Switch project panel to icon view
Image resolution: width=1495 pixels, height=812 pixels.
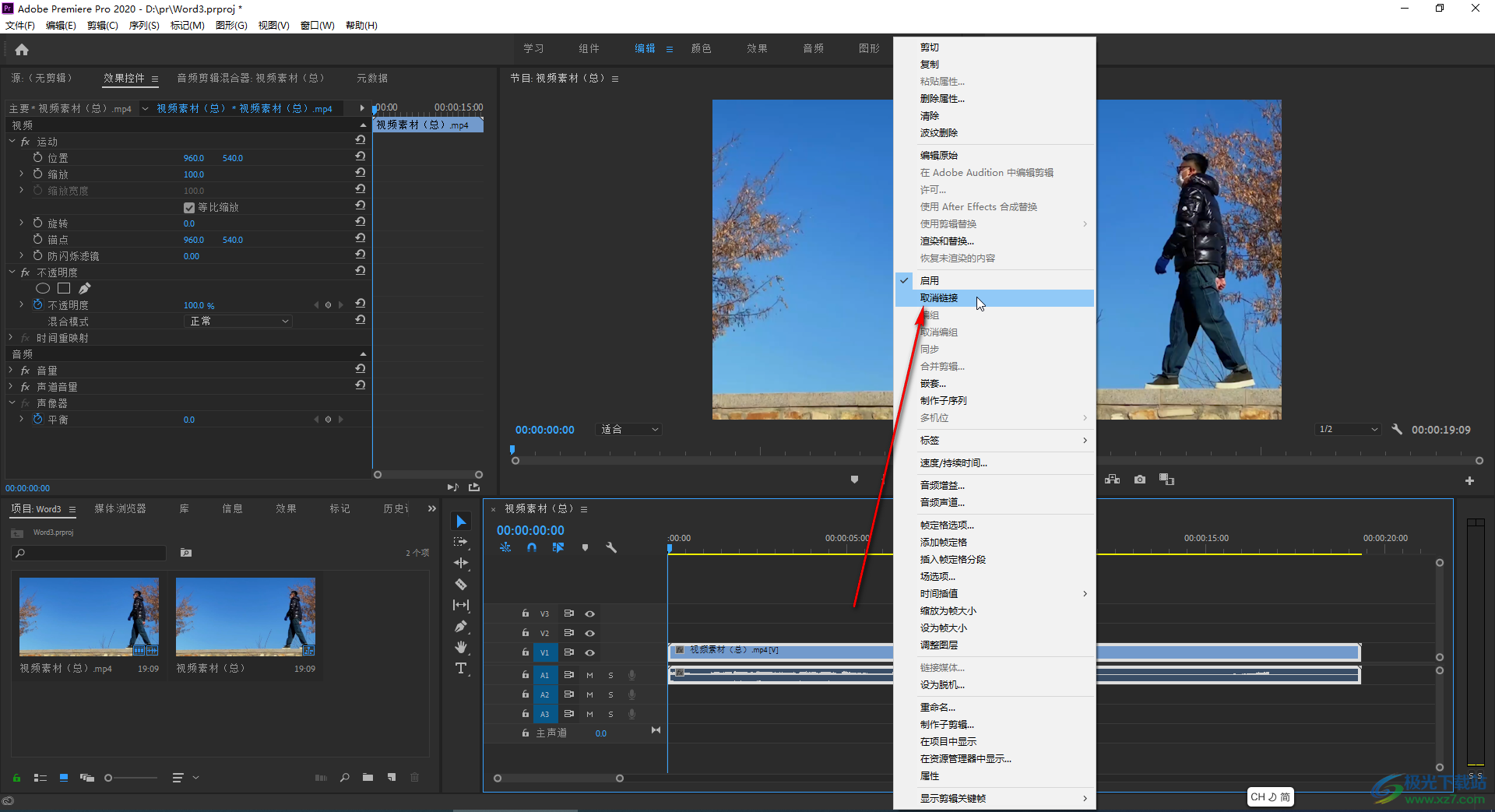click(64, 777)
